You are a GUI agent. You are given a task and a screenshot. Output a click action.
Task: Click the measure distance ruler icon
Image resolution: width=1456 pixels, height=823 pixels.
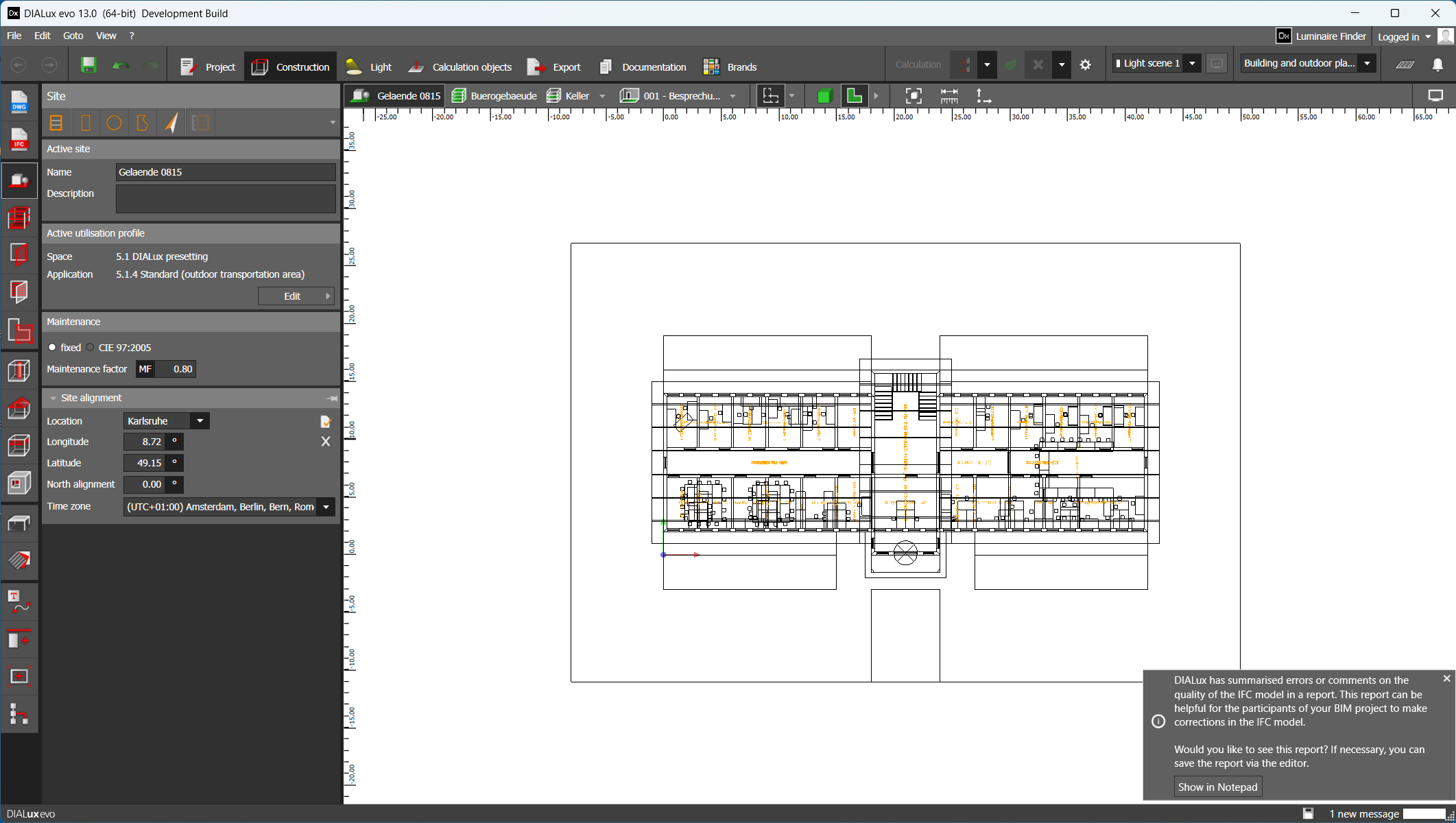(949, 96)
